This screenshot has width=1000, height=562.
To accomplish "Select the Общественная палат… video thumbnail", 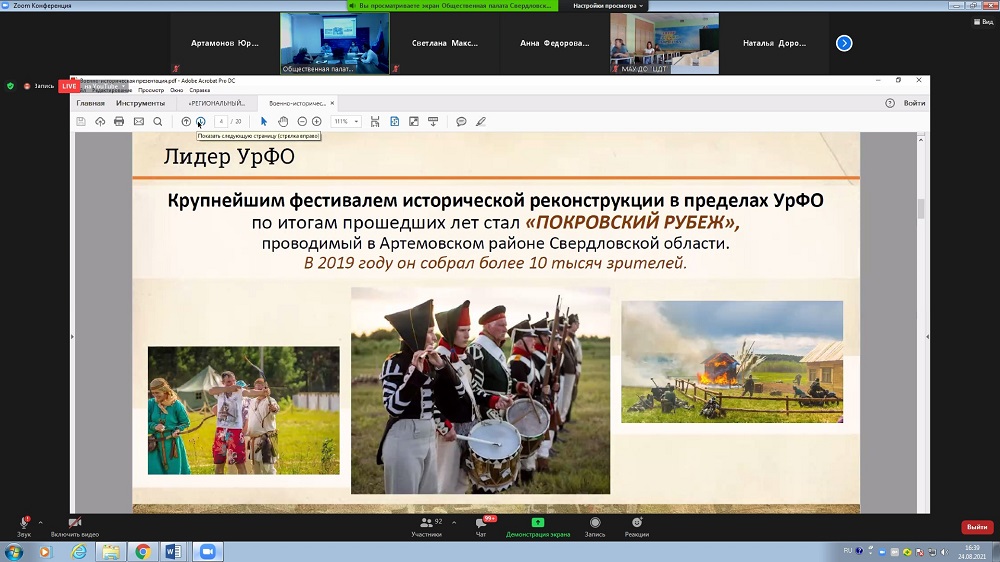I will [x=335, y=43].
